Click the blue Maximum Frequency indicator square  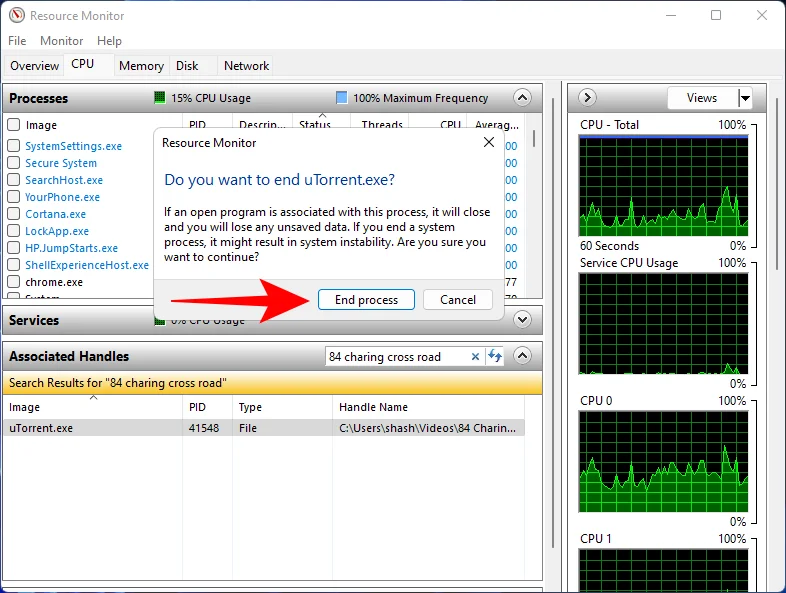[x=341, y=97]
